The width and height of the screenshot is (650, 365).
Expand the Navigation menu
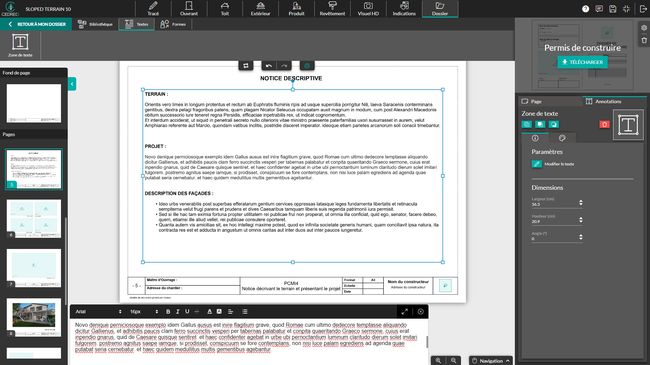[x=491, y=360]
